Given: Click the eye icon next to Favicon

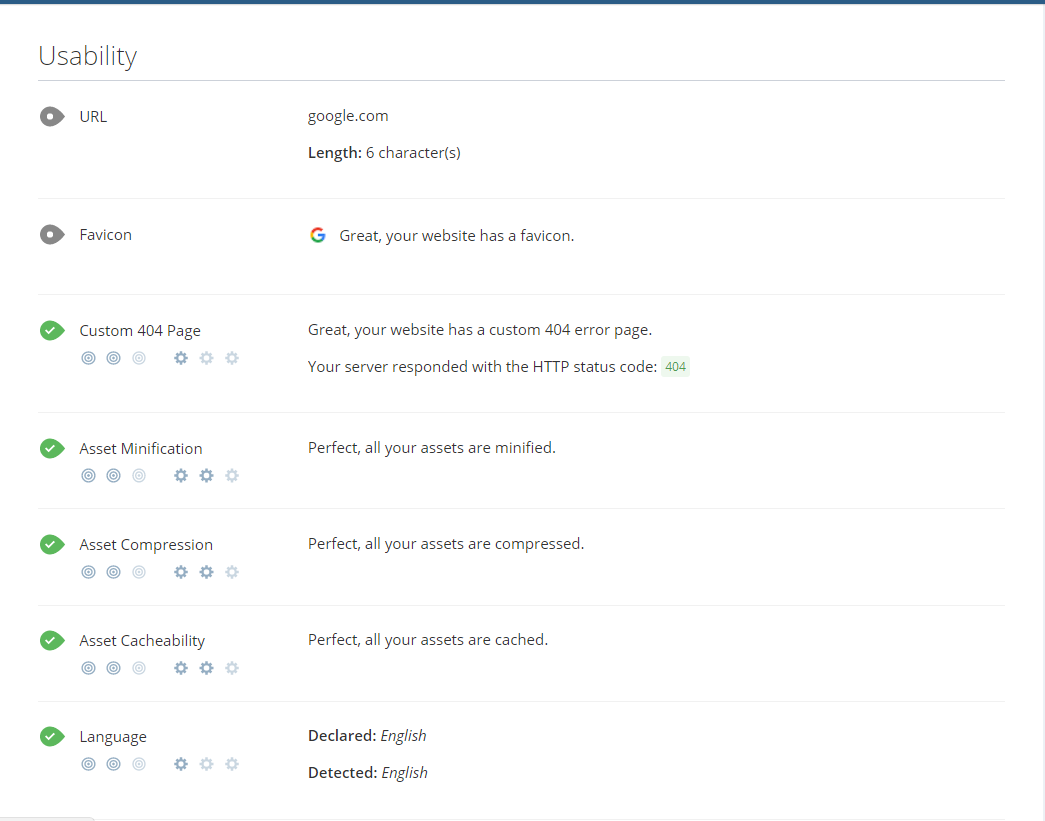Looking at the screenshot, I should click(52, 235).
